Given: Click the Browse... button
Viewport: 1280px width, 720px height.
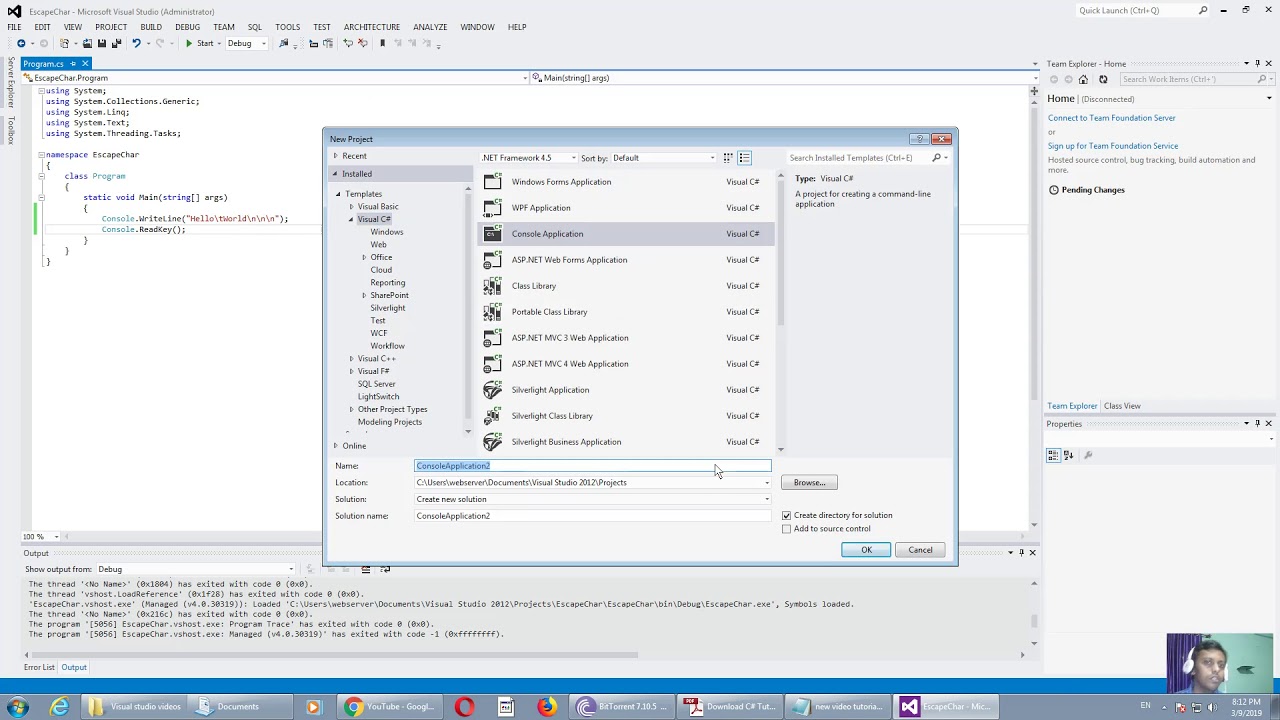Looking at the screenshot, I should pyautogui.click(x=809, y=483).
